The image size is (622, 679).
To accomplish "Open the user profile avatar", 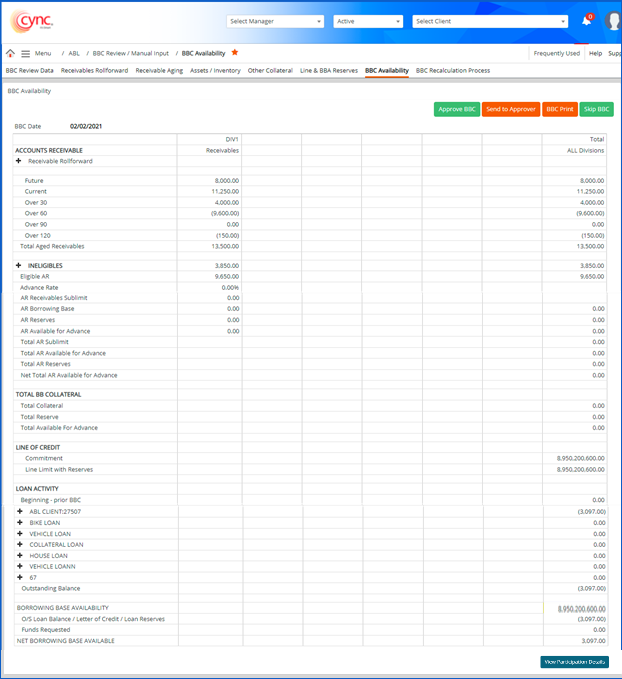I will pos(613,21).
